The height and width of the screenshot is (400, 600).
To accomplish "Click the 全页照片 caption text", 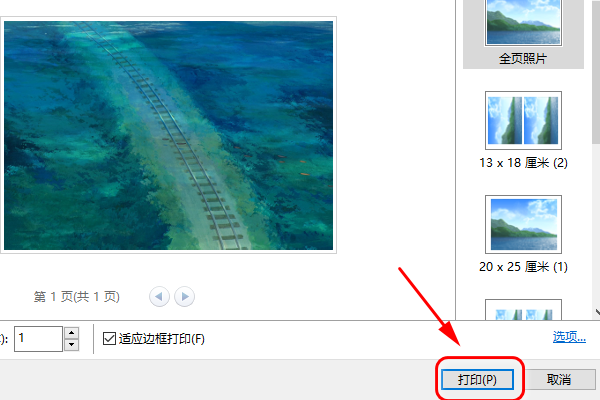I will 523,58.
